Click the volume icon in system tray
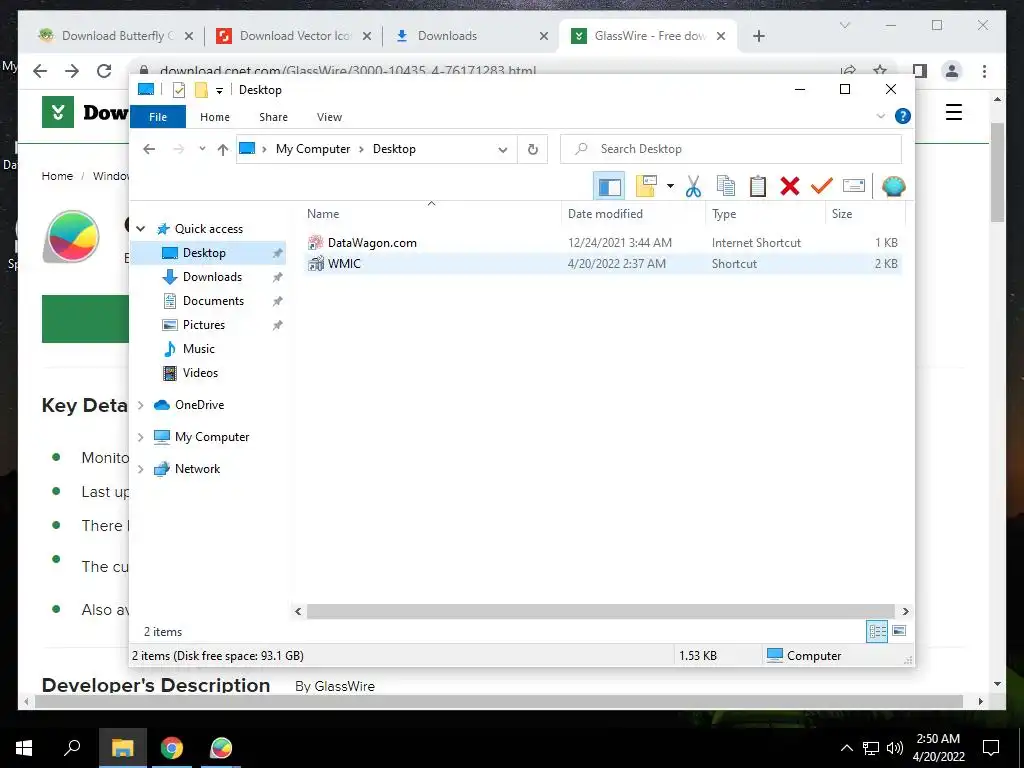This screenshot has width=1024, height=768. [x=895, y=748]
